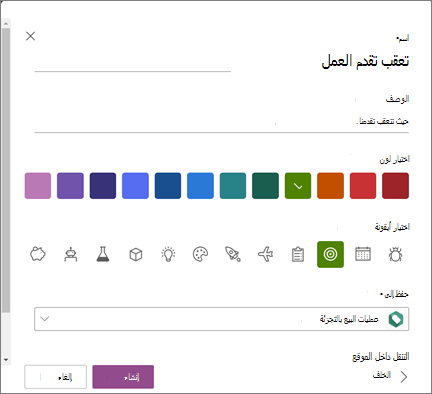
Task: Expand the back navigation chevron
Action: coord(404,377)
